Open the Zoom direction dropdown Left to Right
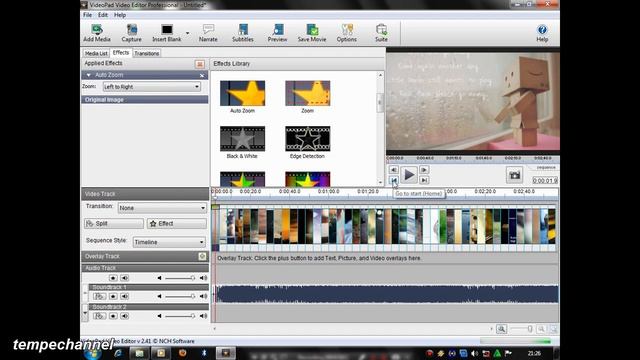640x360 pixels. (152, 87)
